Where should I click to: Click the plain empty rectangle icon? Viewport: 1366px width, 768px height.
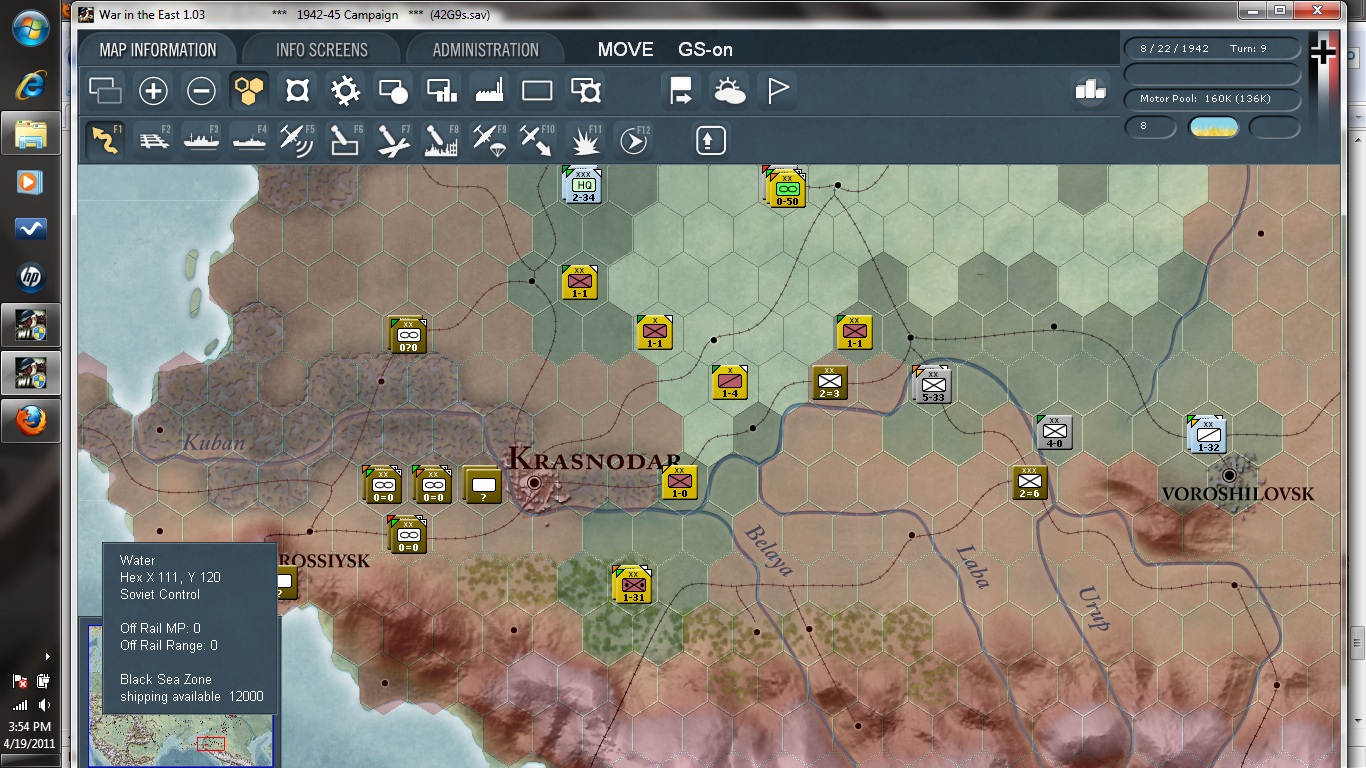coord(537,91)
